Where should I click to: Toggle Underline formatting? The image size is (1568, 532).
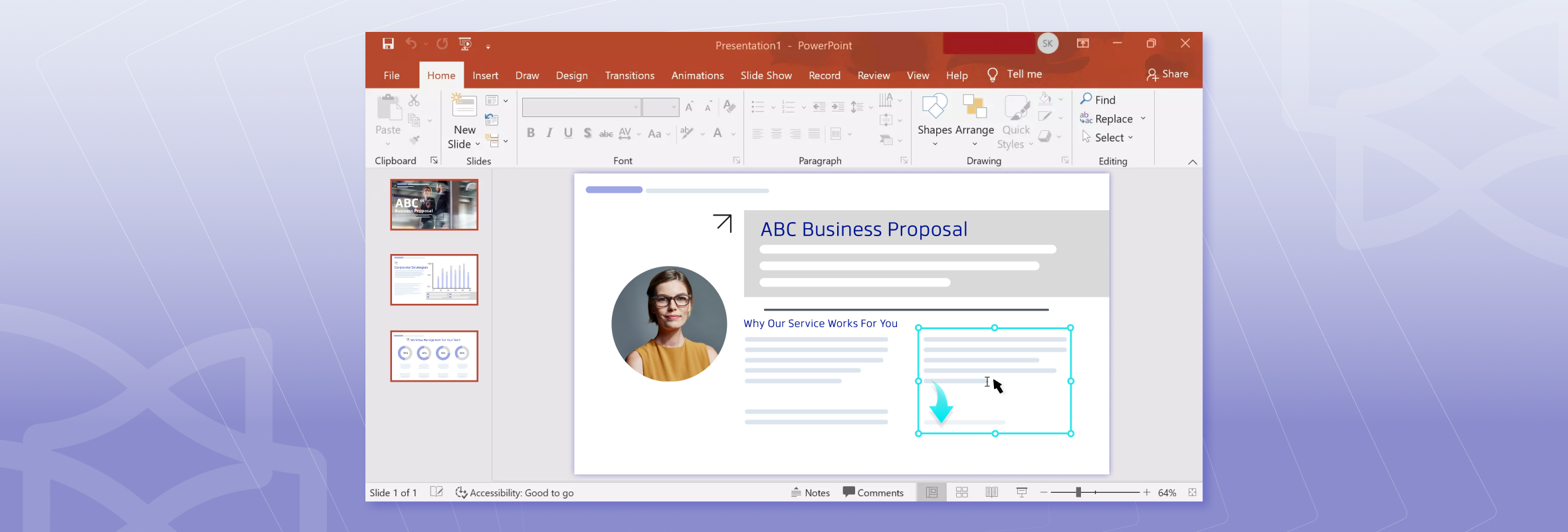click(568, 133)
